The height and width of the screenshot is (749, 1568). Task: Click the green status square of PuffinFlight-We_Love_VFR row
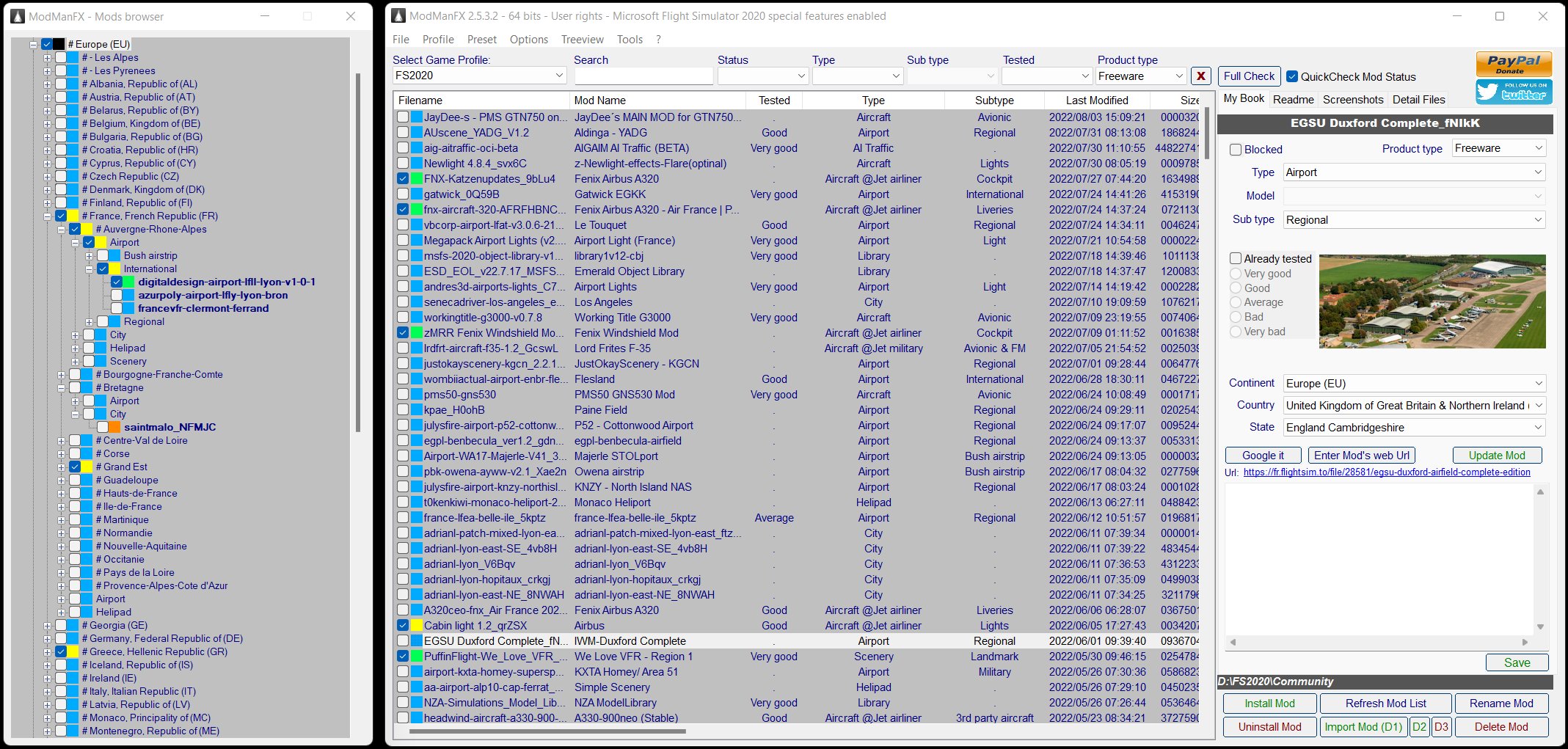(x=416, y=656)
